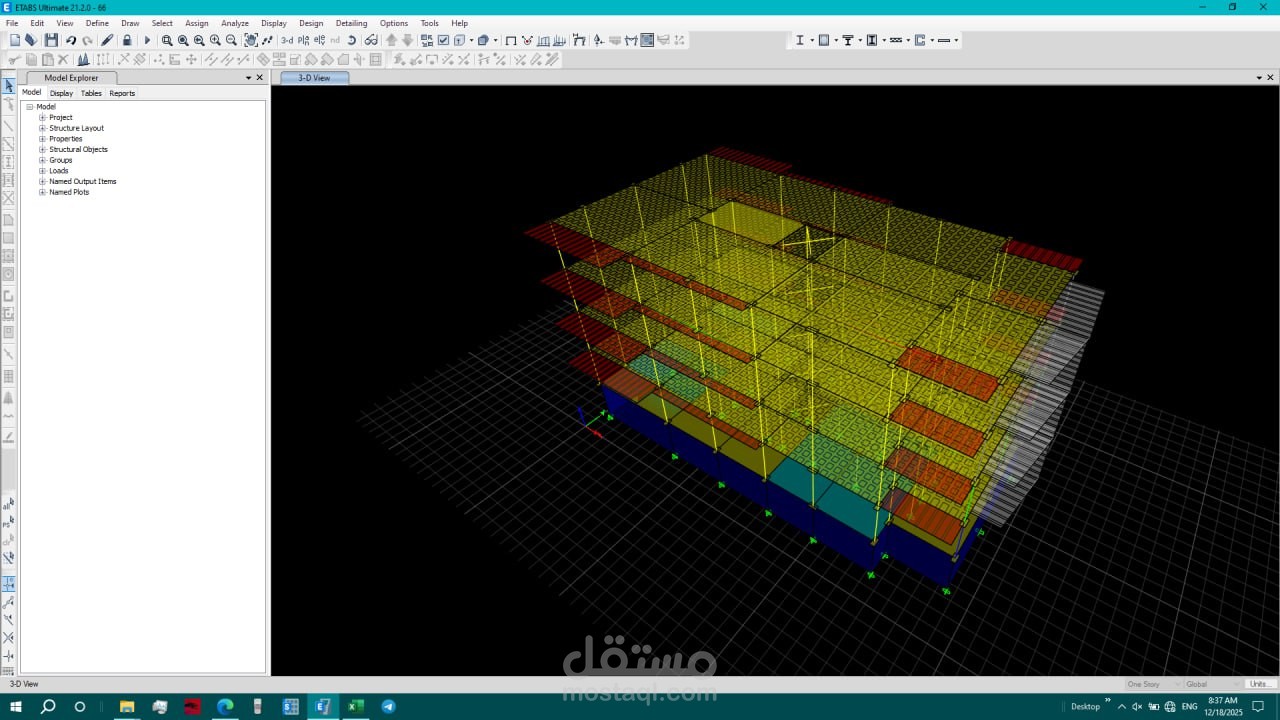Viewport: 1280px width, 720px height.
Task: Save the model with the floppy disk icon
Action: (51, 40)
